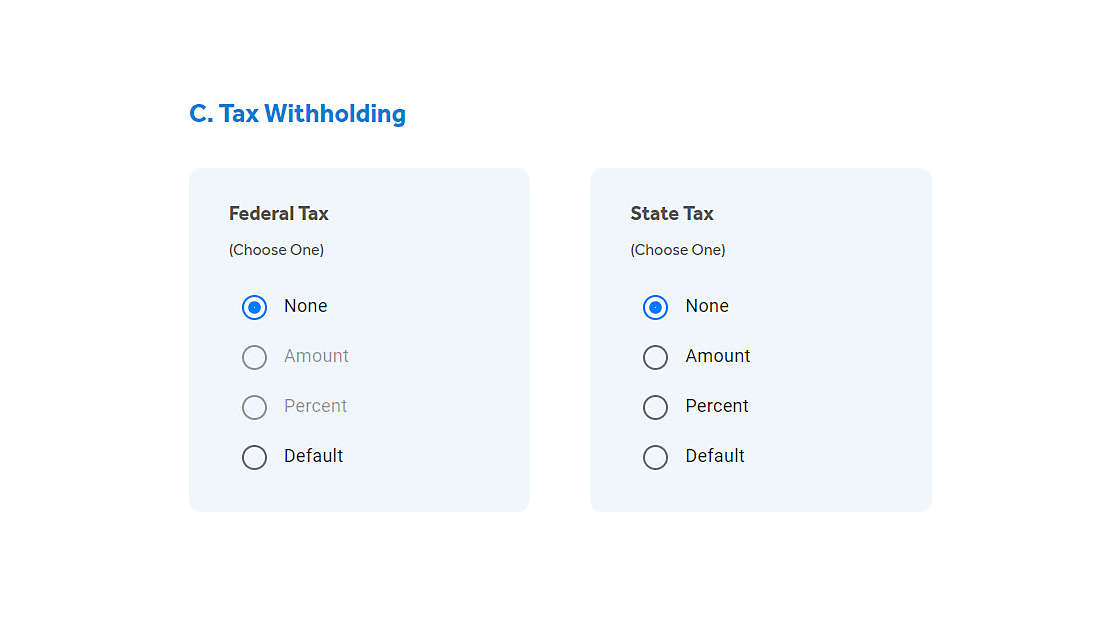
Task: Select Federal Tax Percent radio circle
Action: point(254,407)
